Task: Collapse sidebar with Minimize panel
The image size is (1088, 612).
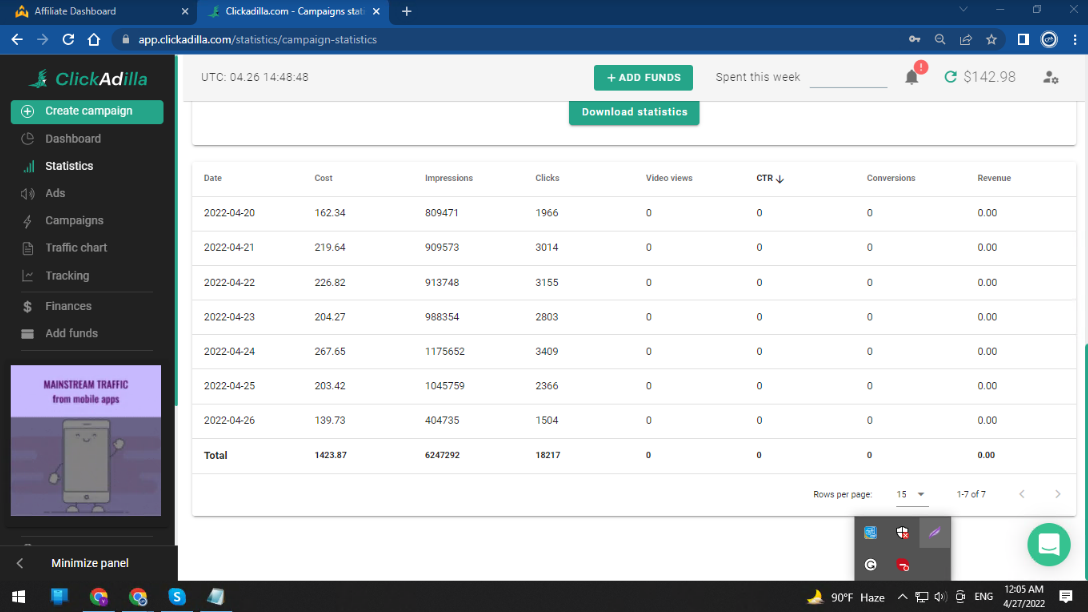Action: (89, 563)
